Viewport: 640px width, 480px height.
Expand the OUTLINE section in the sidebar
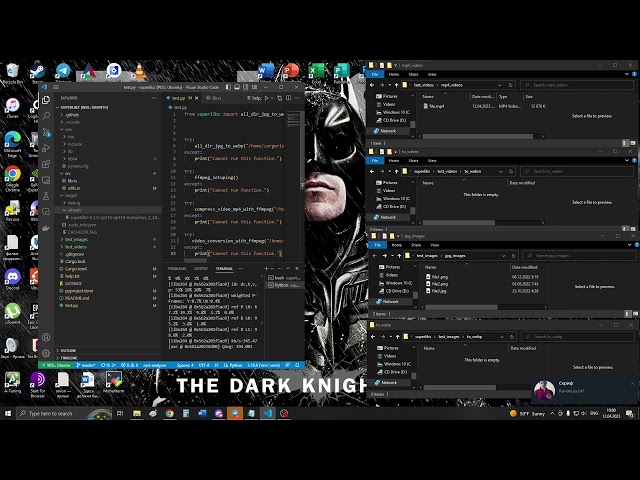click(67, 350)
